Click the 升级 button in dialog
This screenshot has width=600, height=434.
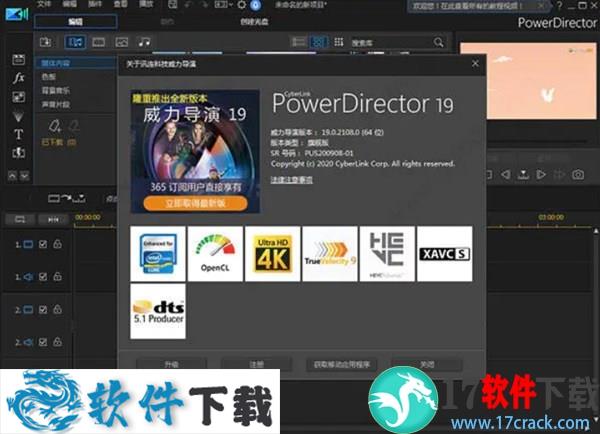171,364
